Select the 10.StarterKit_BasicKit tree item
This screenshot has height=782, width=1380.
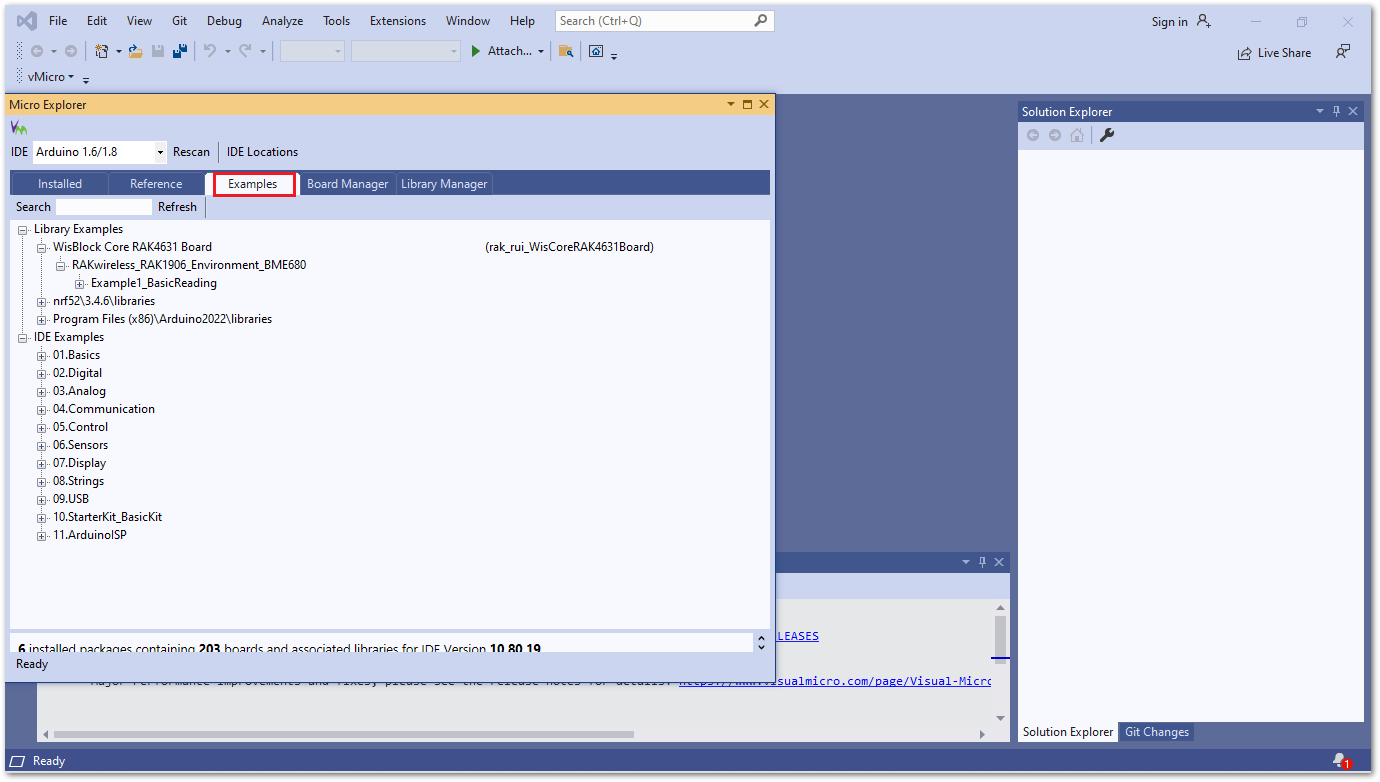[107, 517]
